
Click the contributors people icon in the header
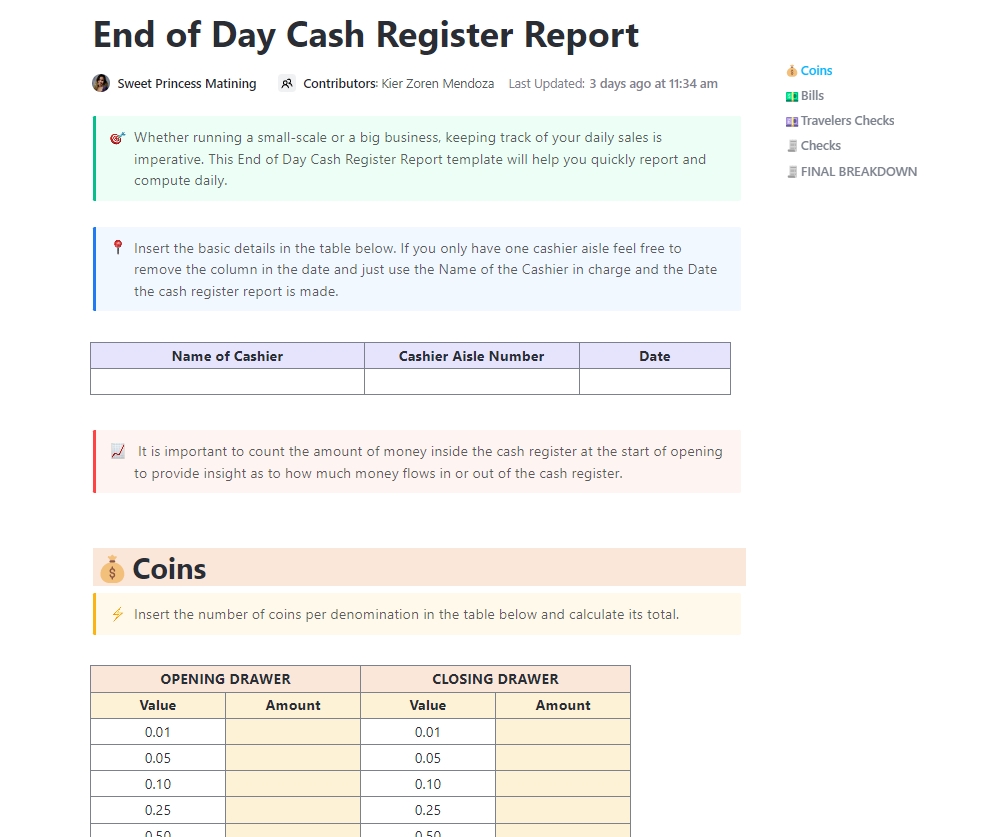click(x=287, y=83)
